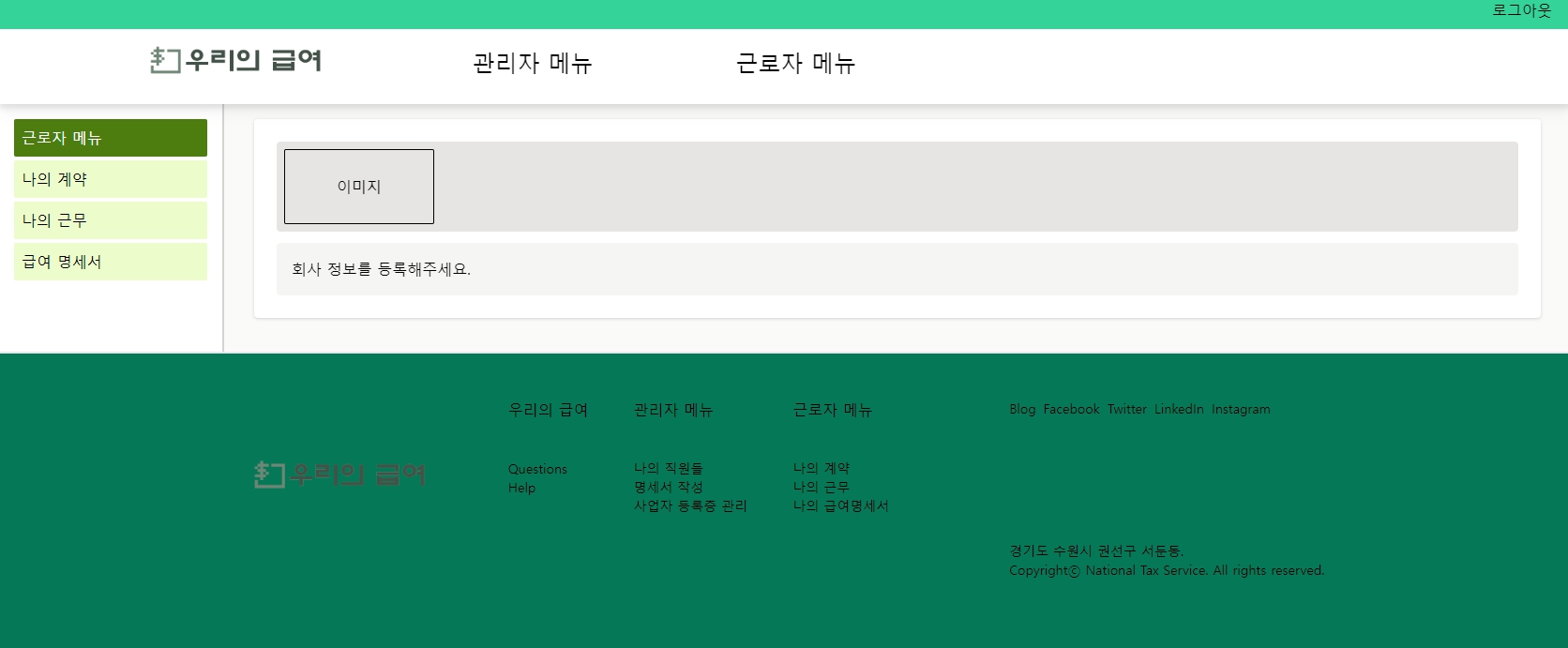This screenshot has width=1568, height=648.
Task: Click address text 경기도 수원시 권선구 서둔동
Action: click(1096, 550)
